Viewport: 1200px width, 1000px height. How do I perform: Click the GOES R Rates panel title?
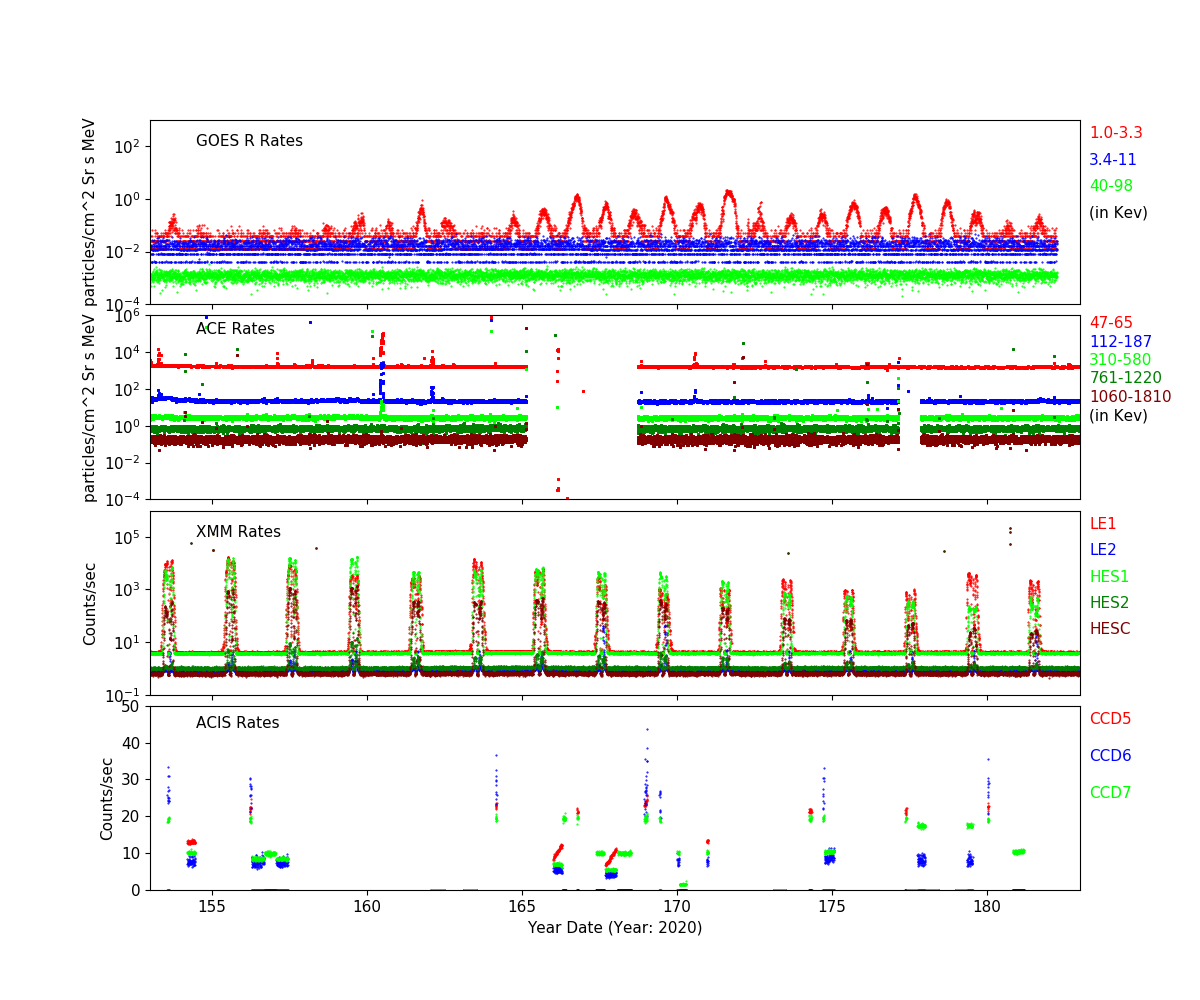pos(249,141)
